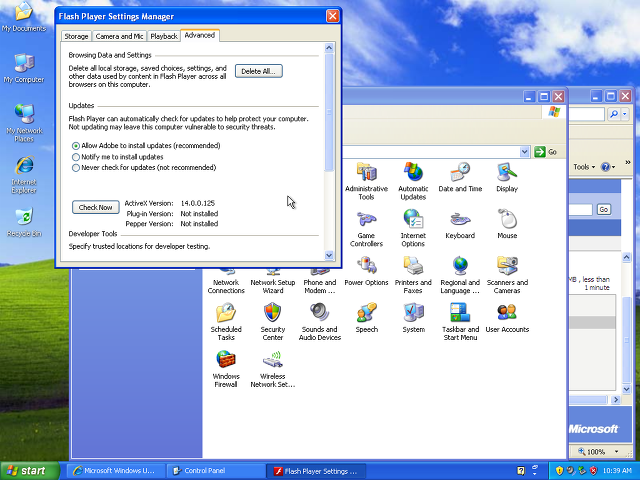Open Sounds and Audio Devices
This screenshot has width=640, height=480.
tap(320, 322)
